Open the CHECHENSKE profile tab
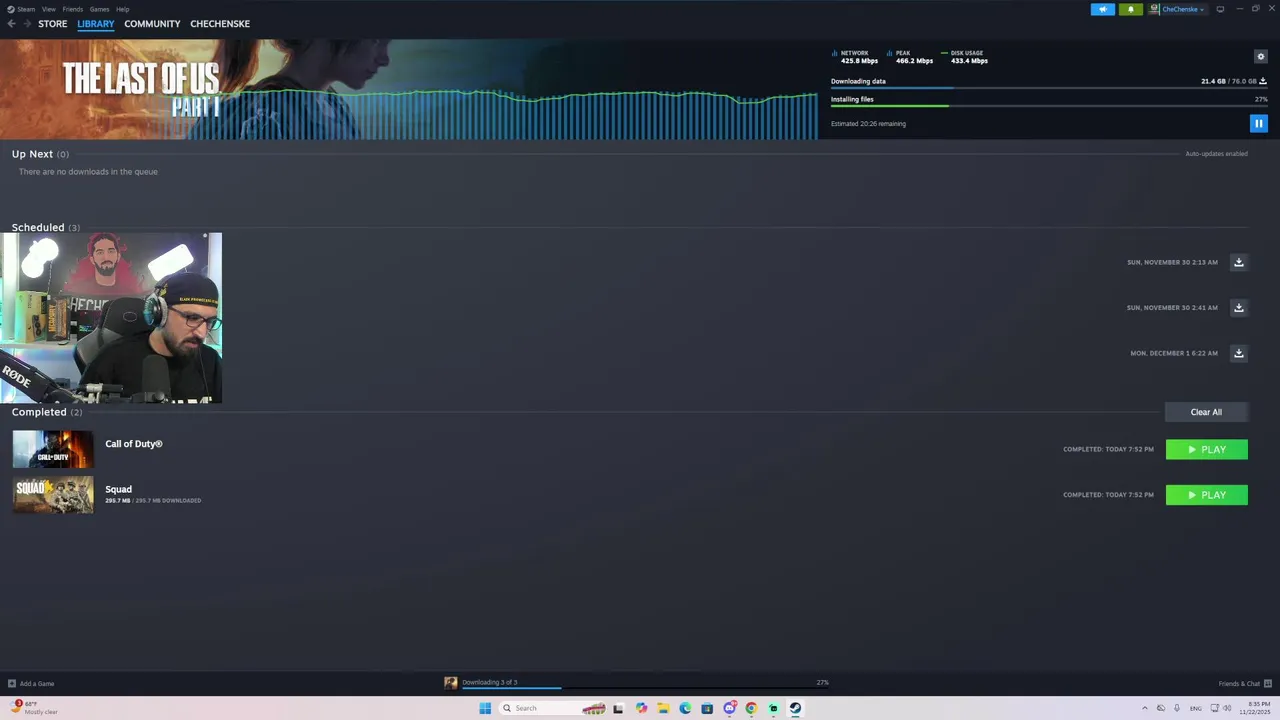This screenshot has height=720, width=1280. pyautogui.click(x=220, y=24)
